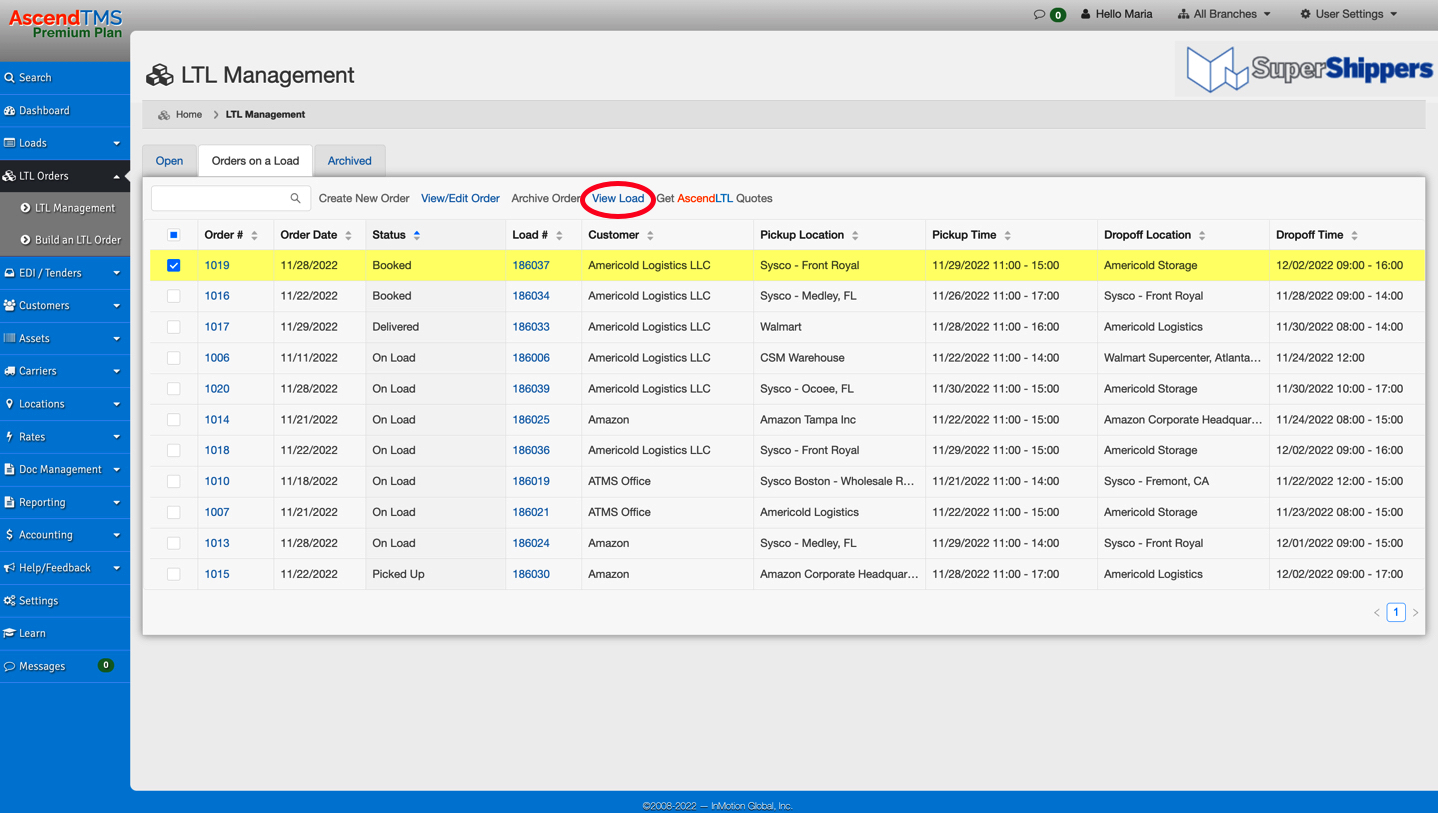This screenshot has height=813, width=1438.
Task: Check the checkbox for order 1006
Action: point(174,358)
